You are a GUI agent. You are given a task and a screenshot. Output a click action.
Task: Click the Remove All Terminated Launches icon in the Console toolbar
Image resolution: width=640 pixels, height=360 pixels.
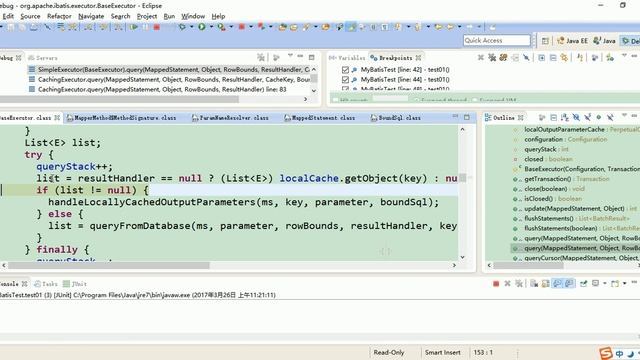(519, 284)
